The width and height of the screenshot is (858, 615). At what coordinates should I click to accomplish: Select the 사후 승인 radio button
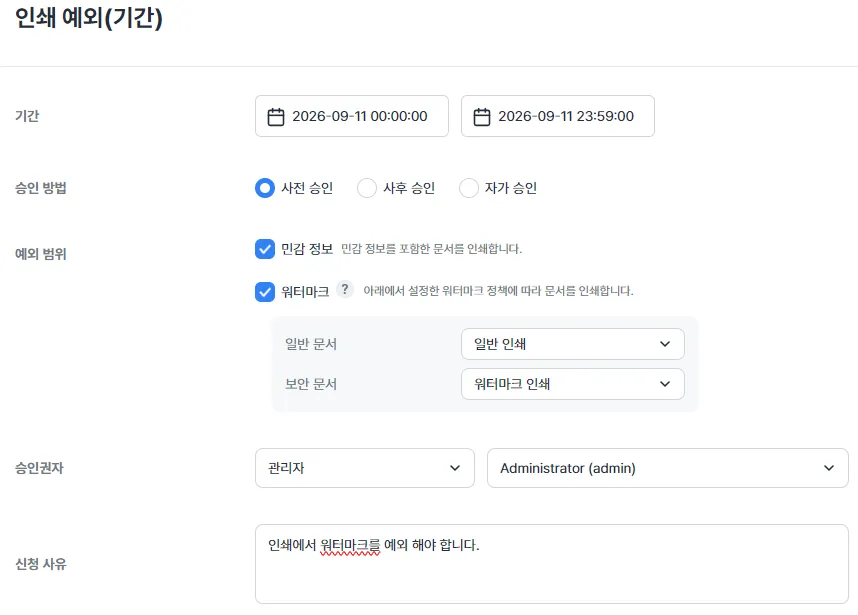[367, 188]
